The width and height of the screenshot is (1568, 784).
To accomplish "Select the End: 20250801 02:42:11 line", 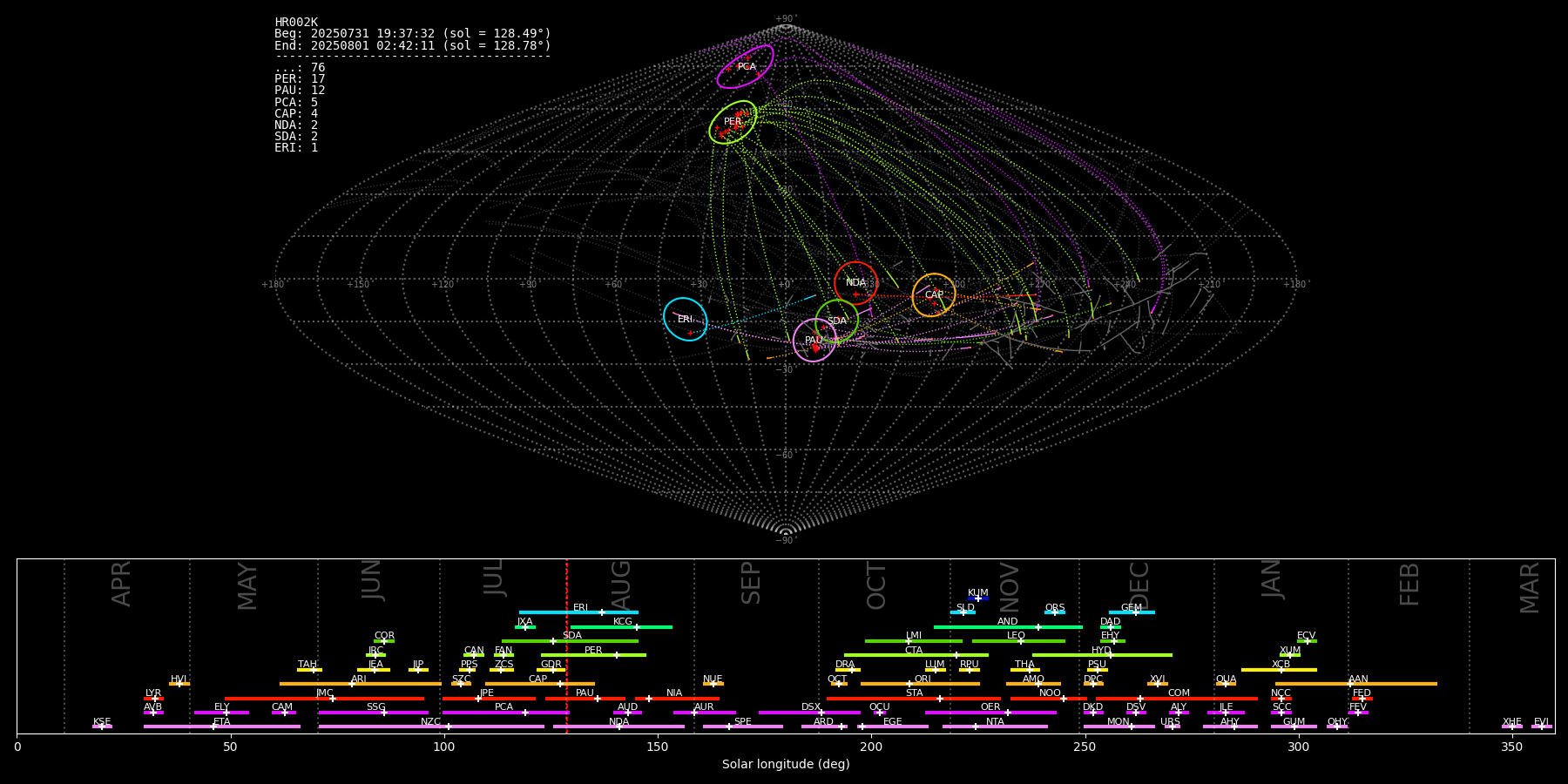I will [413, 45].
